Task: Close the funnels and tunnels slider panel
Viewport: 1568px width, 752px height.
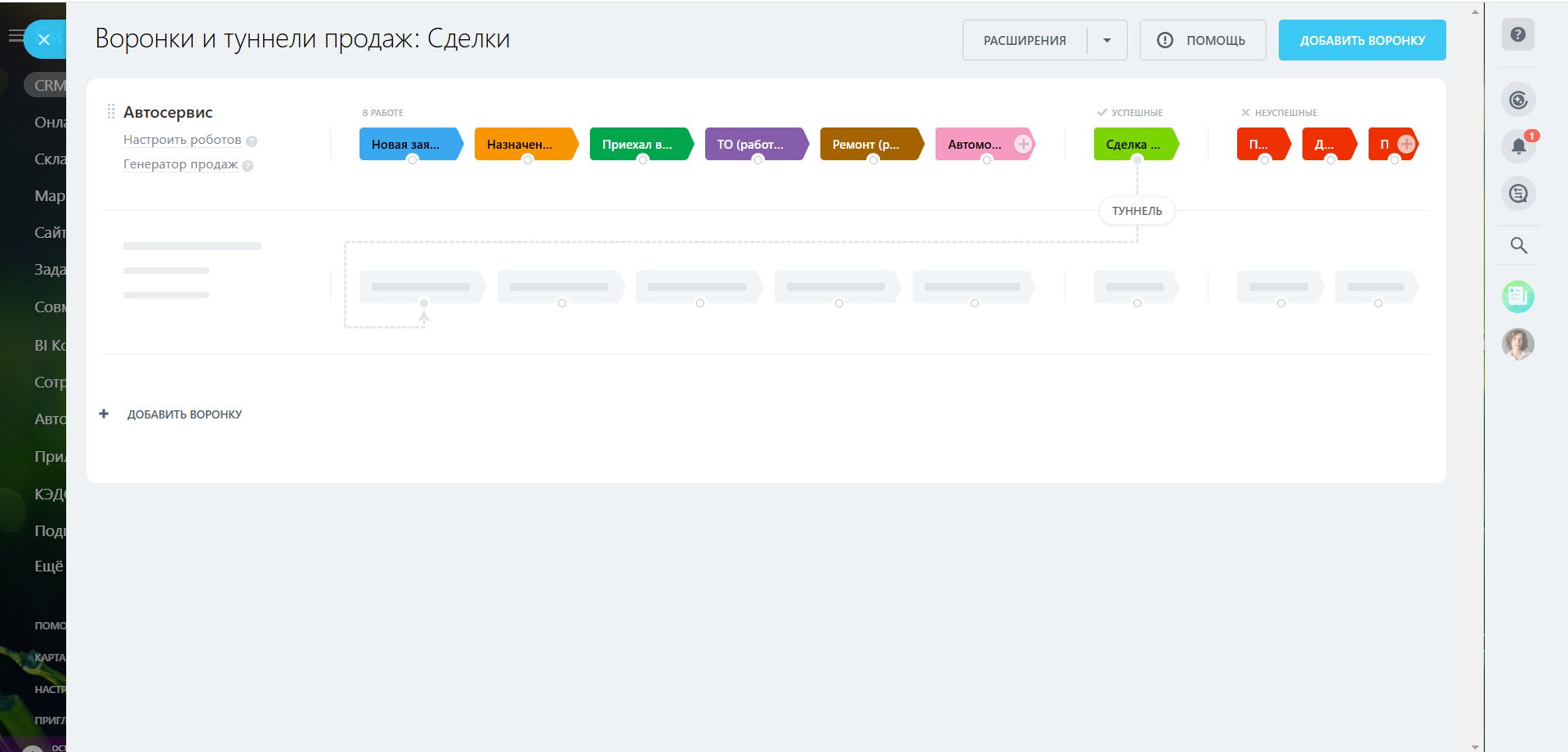Action: 44,39
